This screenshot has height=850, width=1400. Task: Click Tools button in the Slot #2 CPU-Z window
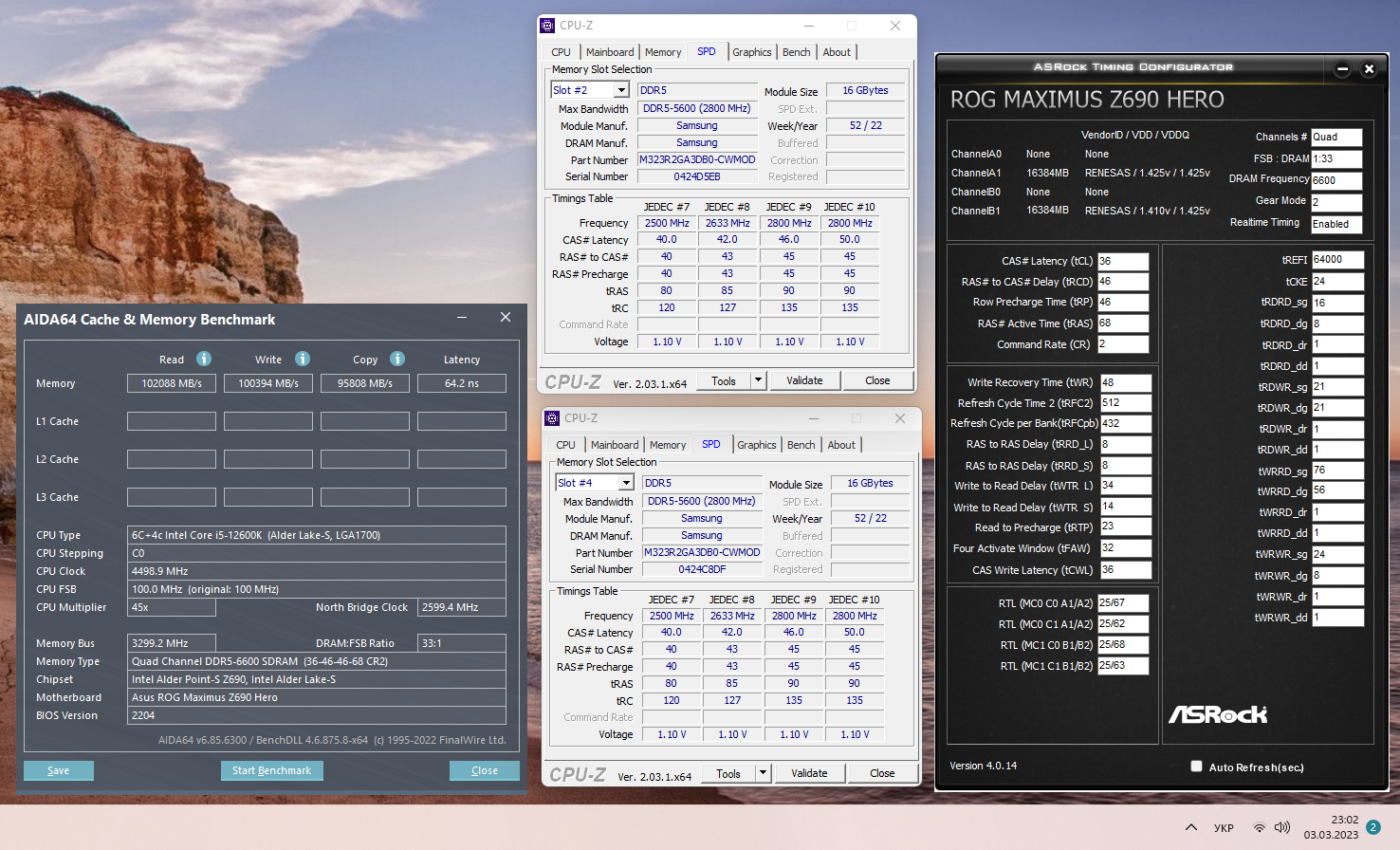[724, 380]
